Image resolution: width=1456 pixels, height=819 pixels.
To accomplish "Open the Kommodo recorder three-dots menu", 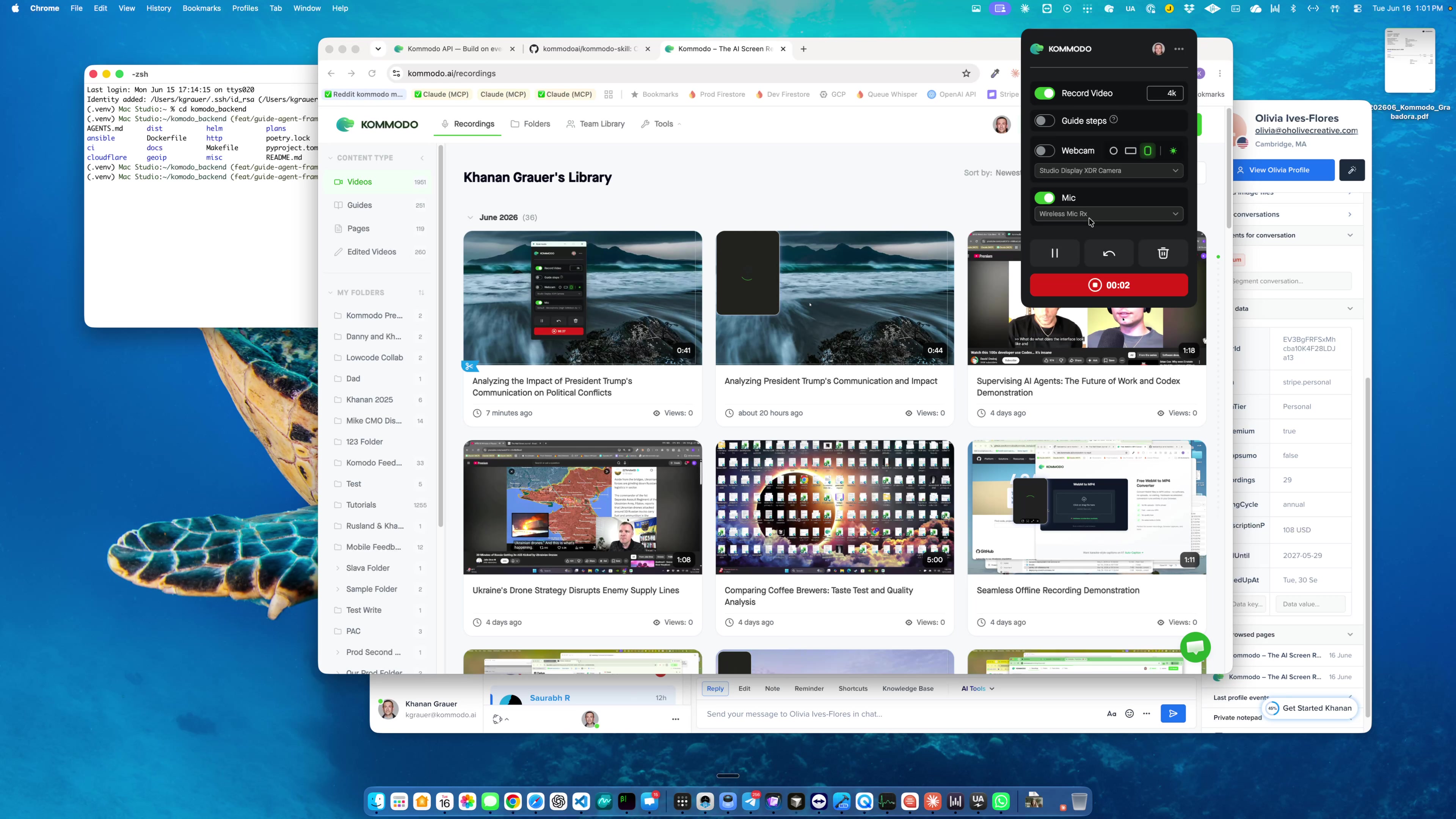I will tap(1178, 49).
